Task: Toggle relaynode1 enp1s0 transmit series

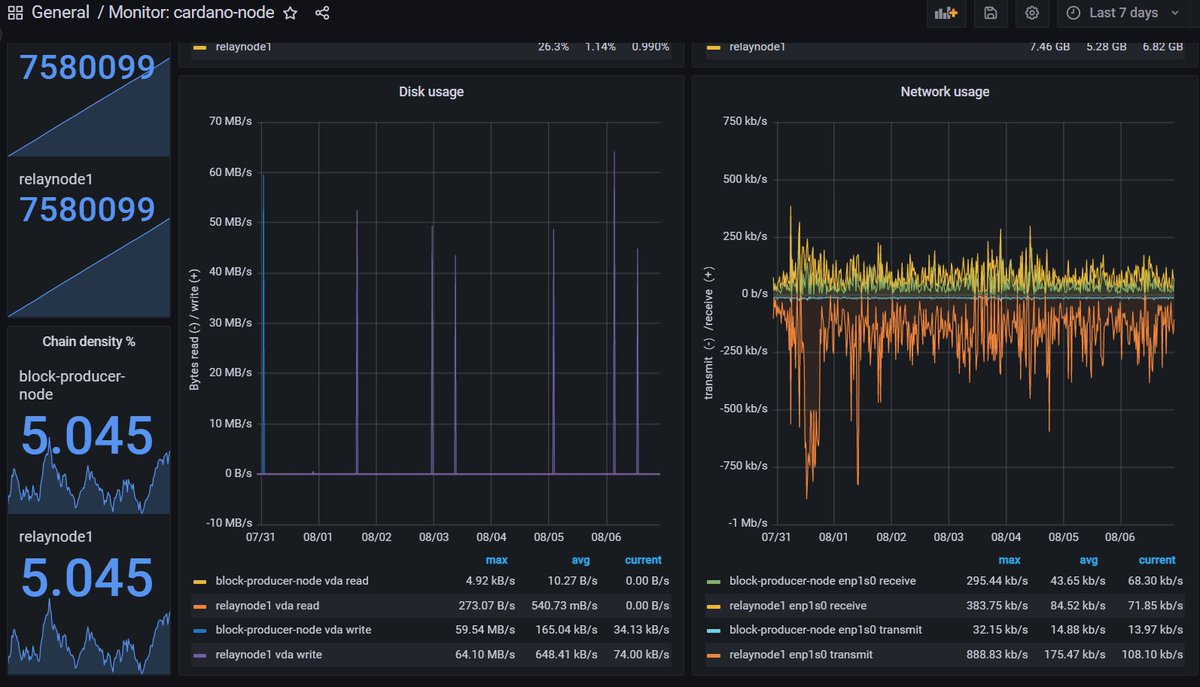Action: tap(801, 654)
